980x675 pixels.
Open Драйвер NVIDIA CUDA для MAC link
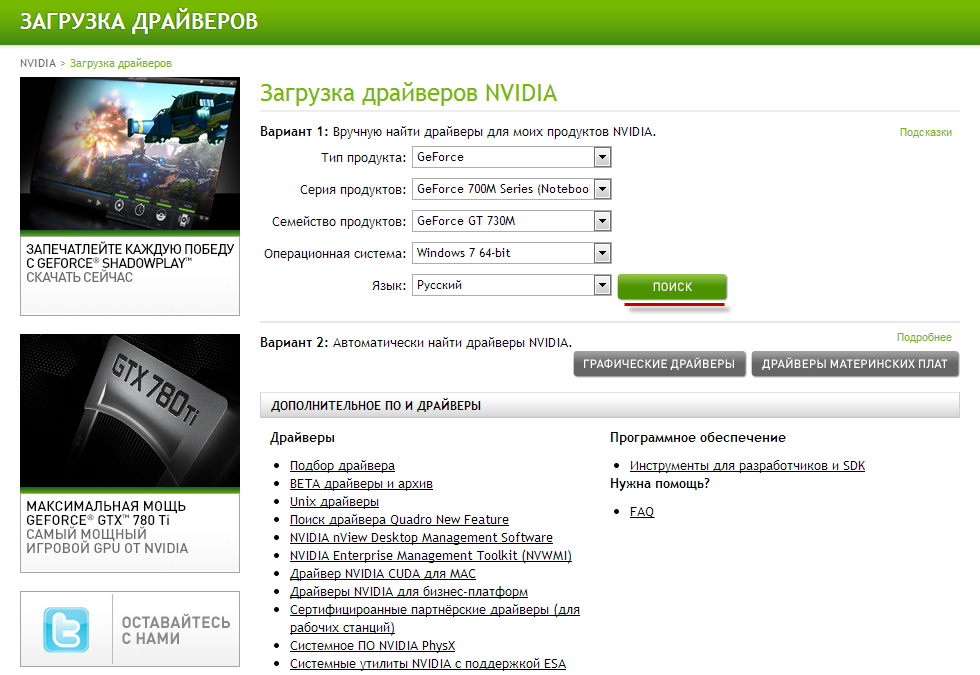point(382,574)
